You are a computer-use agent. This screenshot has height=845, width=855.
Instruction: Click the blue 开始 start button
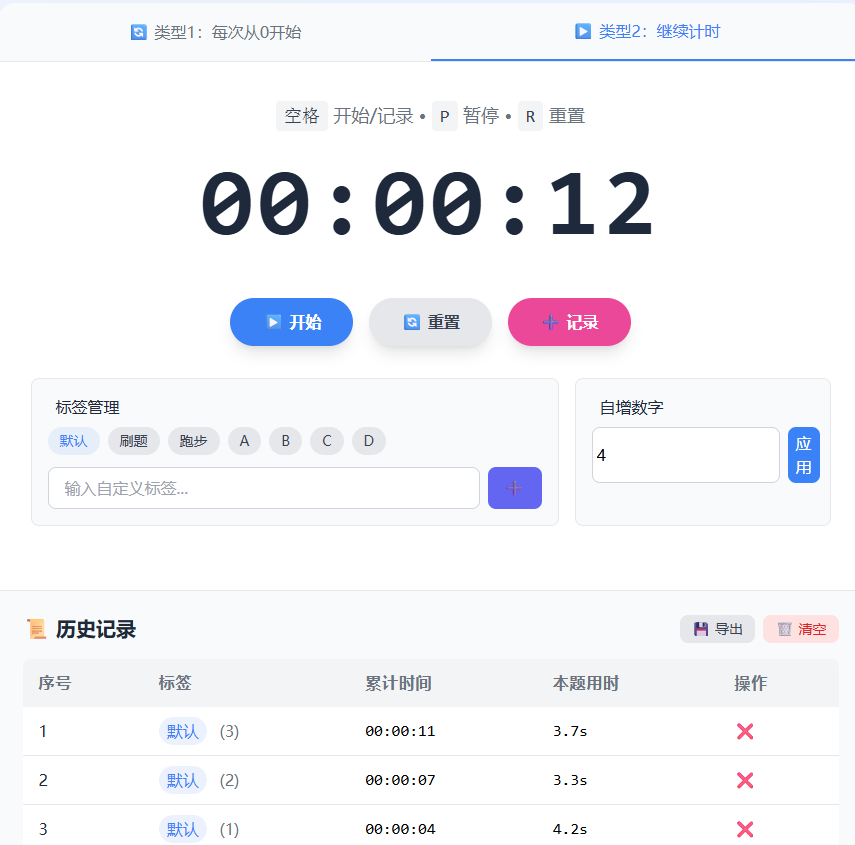pyautogui.click(x=291, y=322)
